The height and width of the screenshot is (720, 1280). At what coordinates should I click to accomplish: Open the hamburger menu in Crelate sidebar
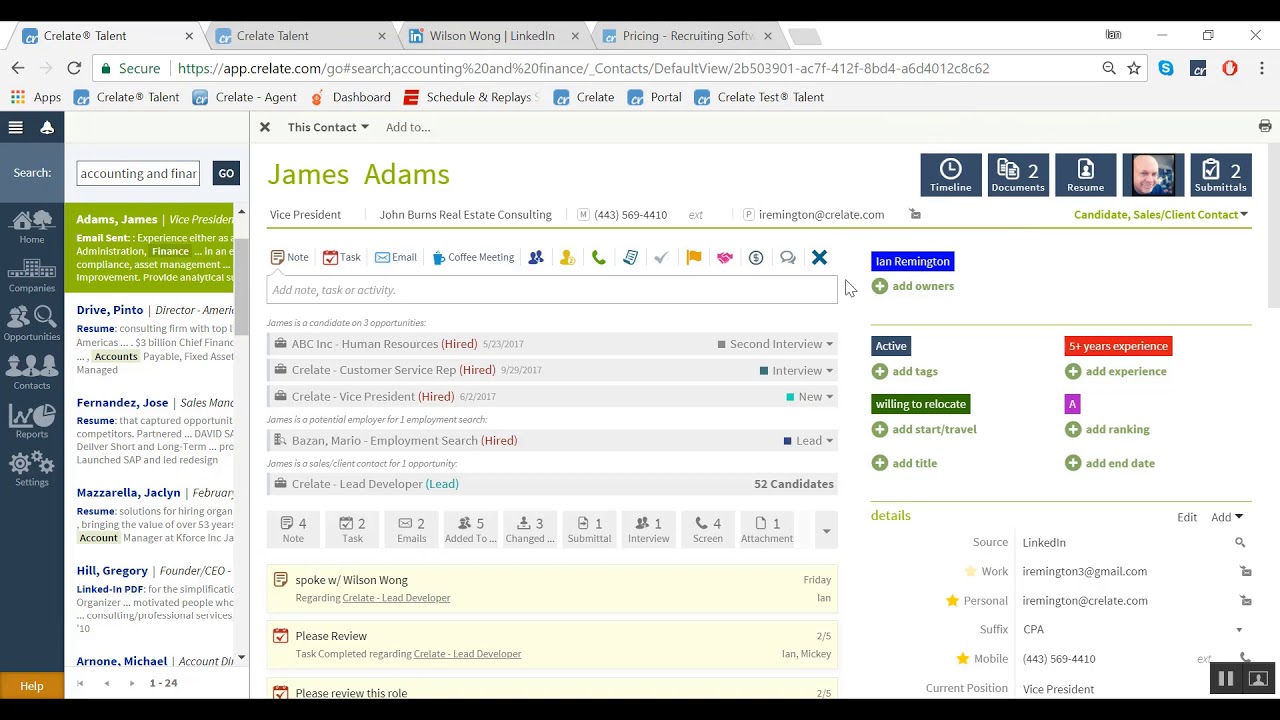coord(15,127)
